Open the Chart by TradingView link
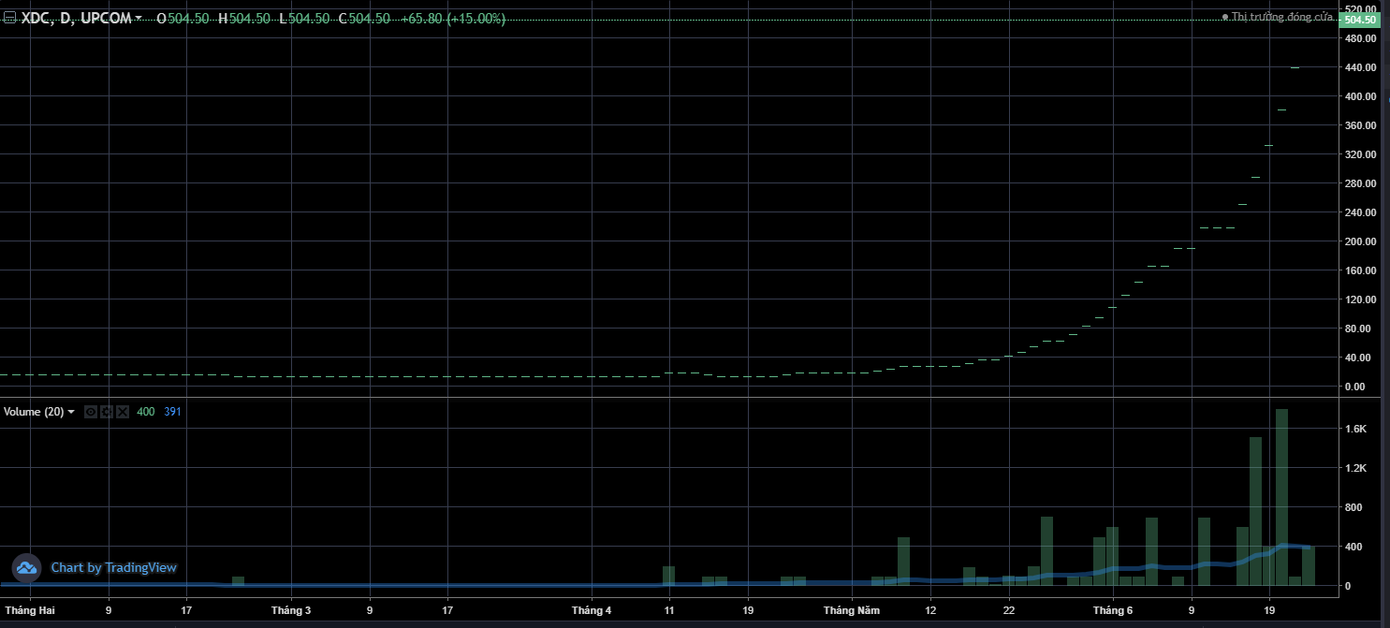The image size is (1390, 628). tap(113, 568)
